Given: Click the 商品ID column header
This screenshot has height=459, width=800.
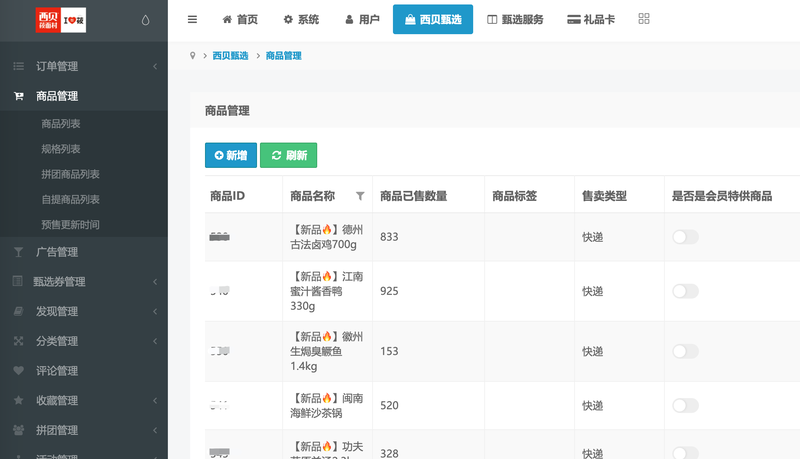Looking at the screenshot, I should (x=228, y=196).
